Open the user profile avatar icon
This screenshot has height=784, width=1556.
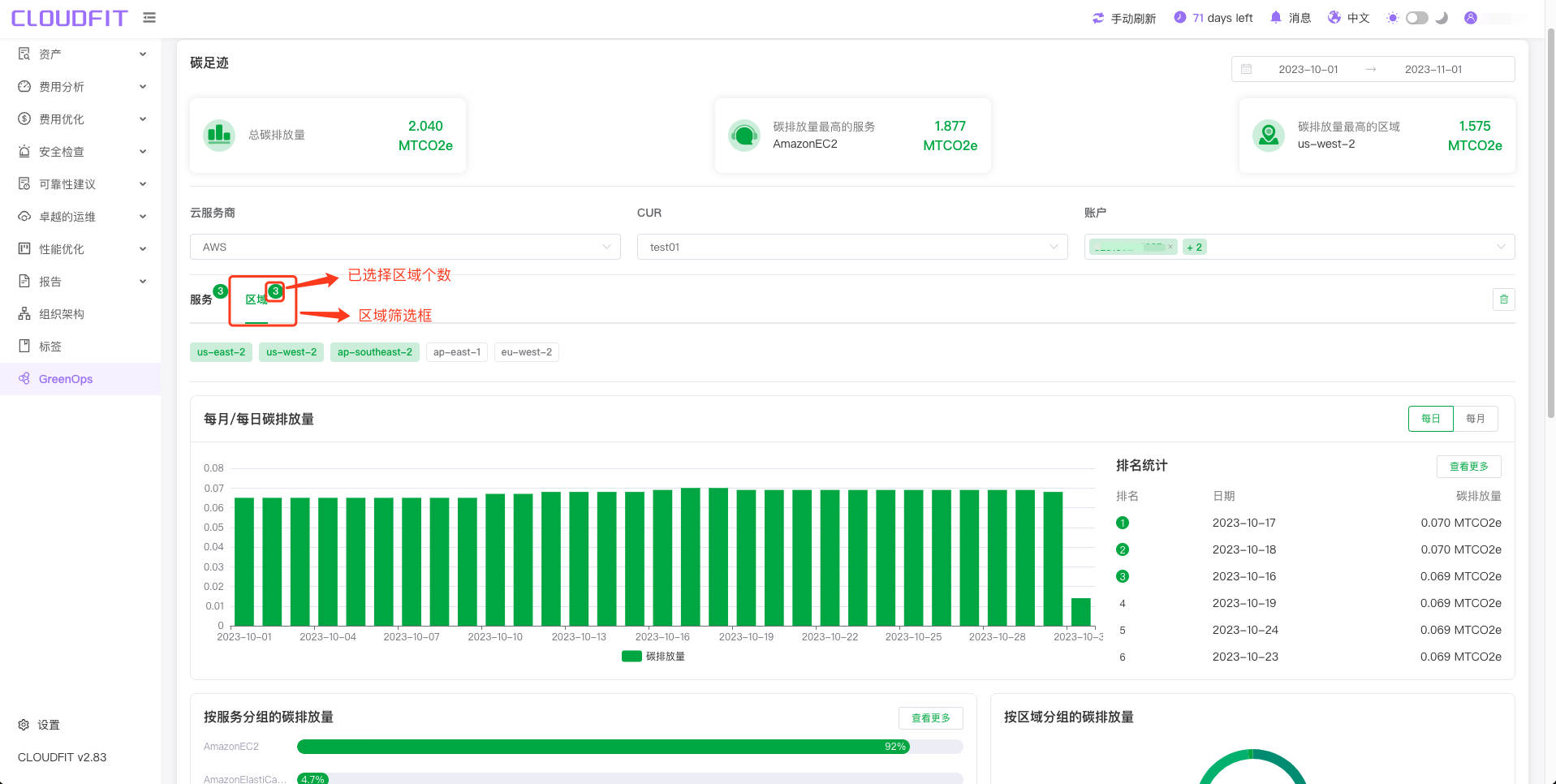click(1471, 18)
